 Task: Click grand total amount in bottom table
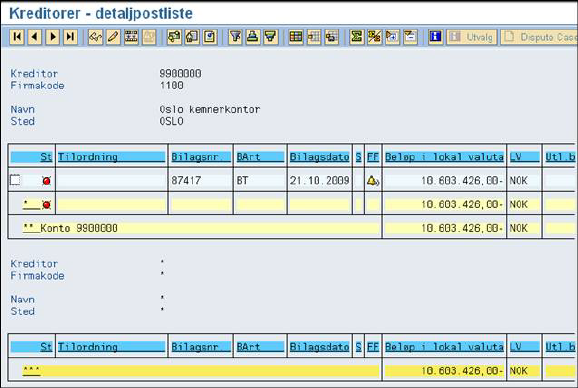point(462,371)
